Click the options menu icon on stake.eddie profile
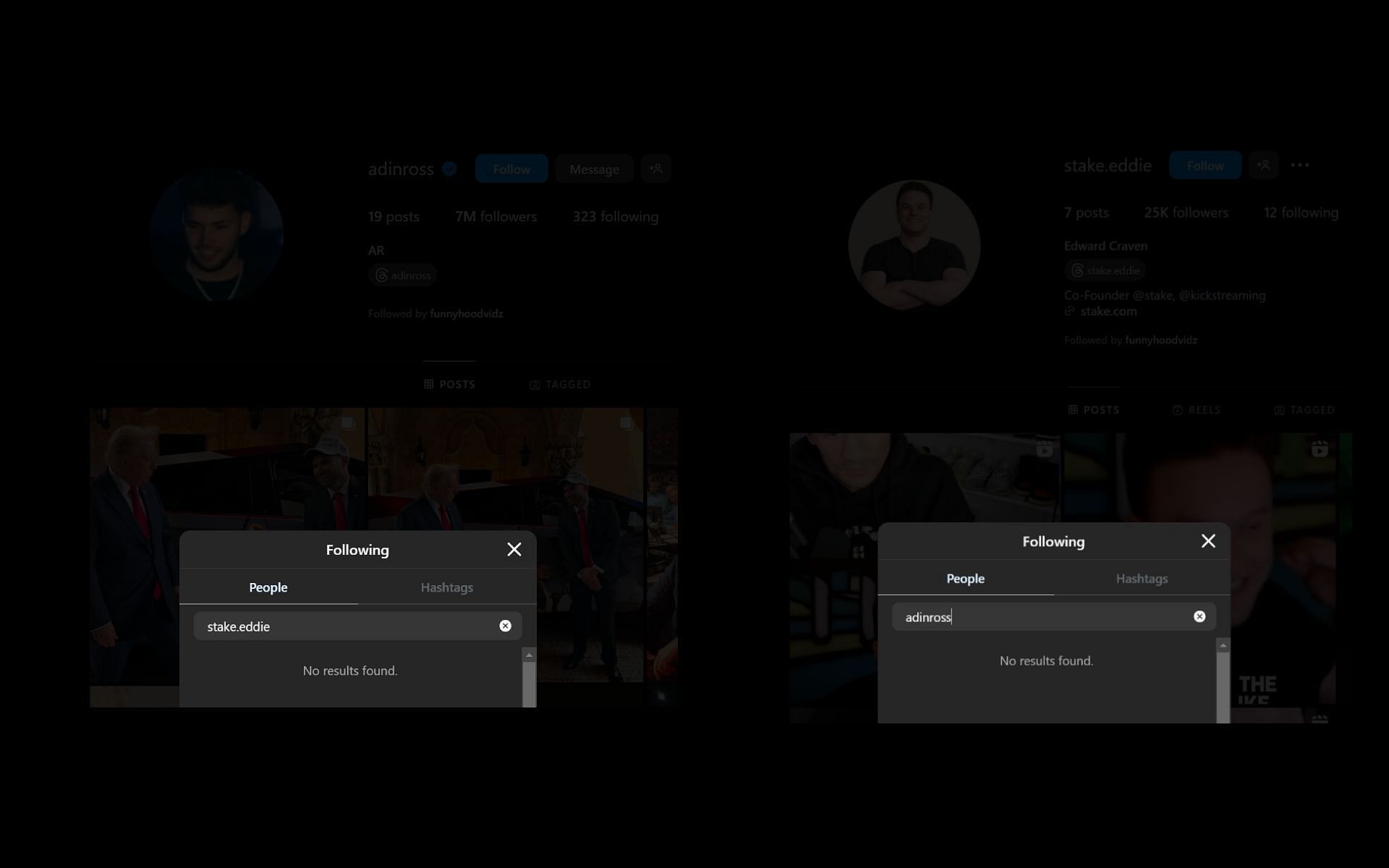 point(1300,164)
